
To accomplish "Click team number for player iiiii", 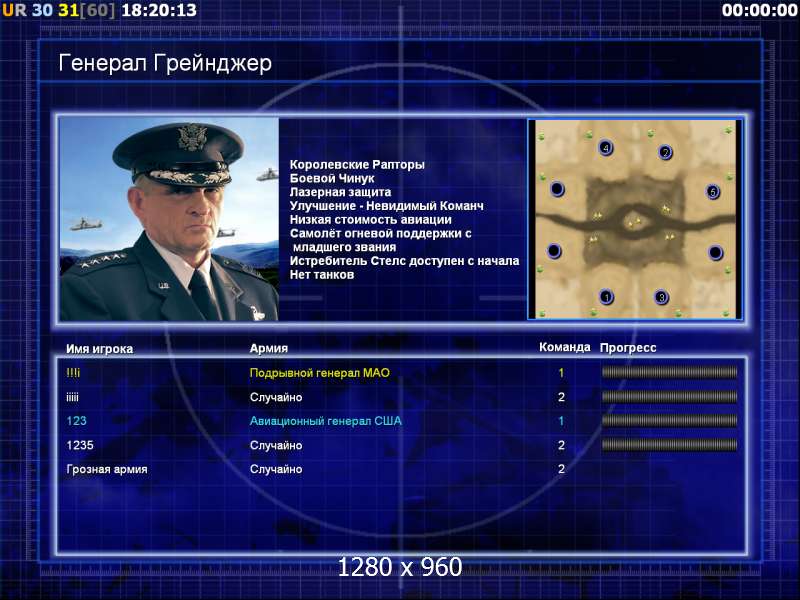I will click(x=561, y=397).
